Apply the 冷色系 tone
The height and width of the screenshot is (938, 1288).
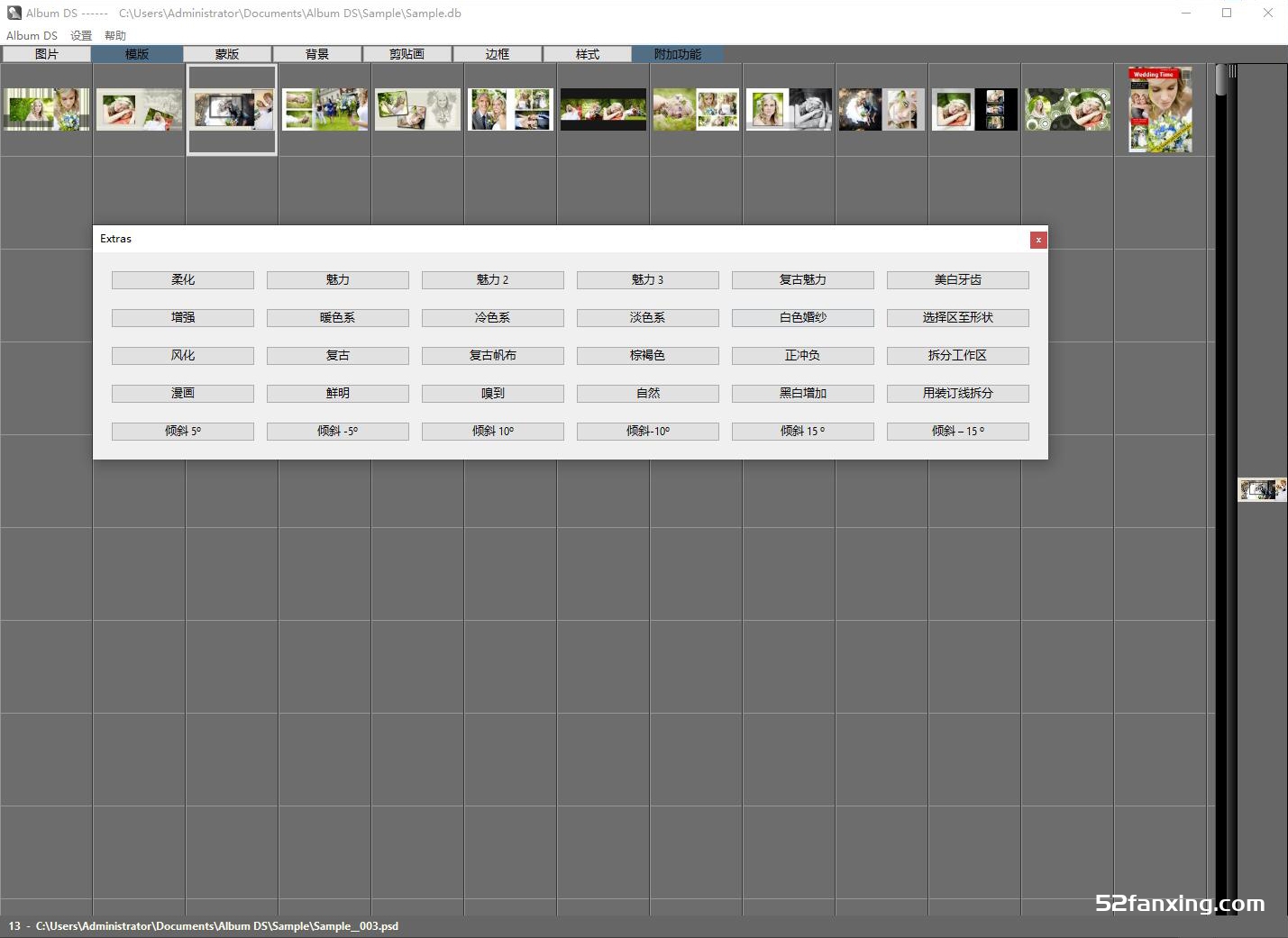tap(493, 318)
